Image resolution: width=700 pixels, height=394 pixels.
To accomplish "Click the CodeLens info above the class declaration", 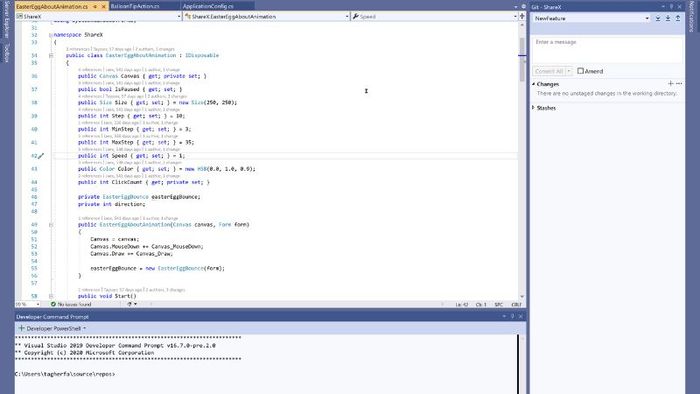I will tap(120, 49).
